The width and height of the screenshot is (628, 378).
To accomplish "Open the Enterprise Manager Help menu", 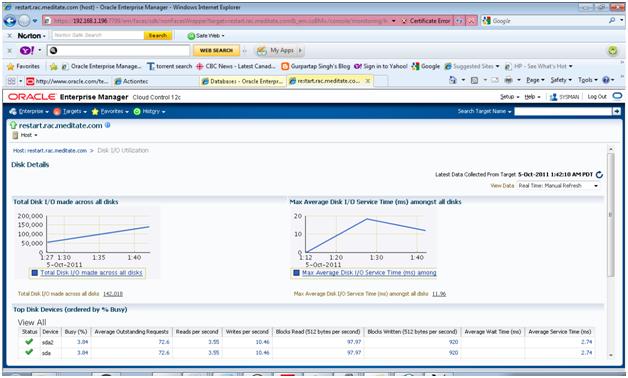I will pos(532,97).
